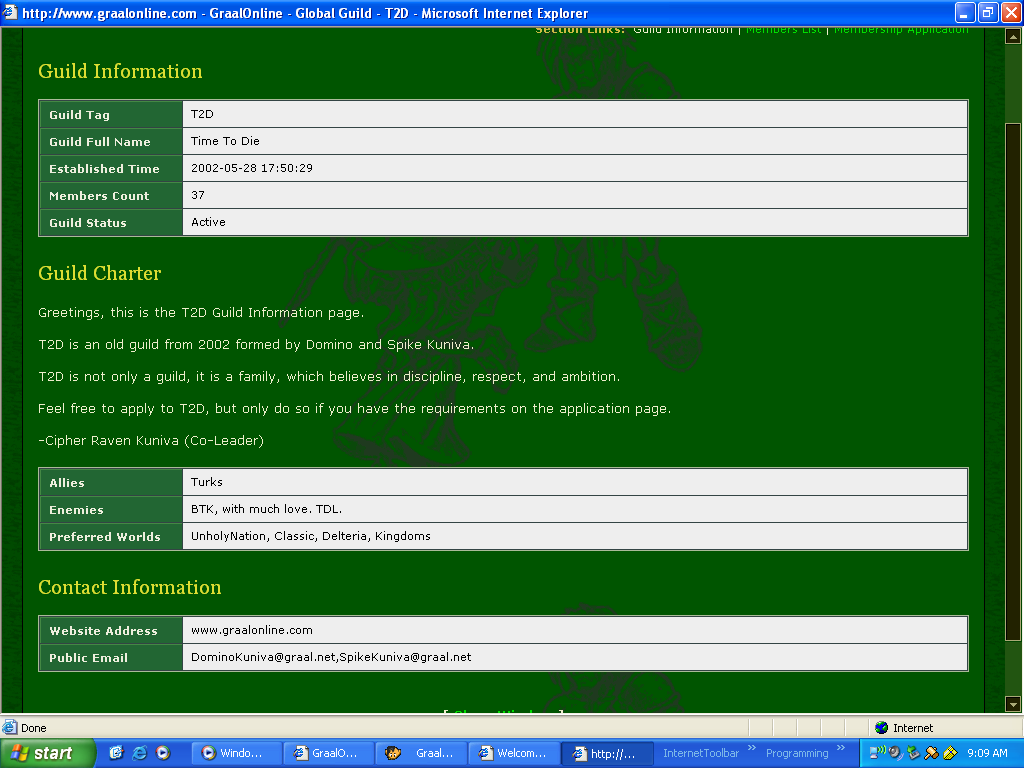The height and width of the screenshot is (768, 1024).
Task: Click the Guild Information heading
Action: (x=120, y=71)
